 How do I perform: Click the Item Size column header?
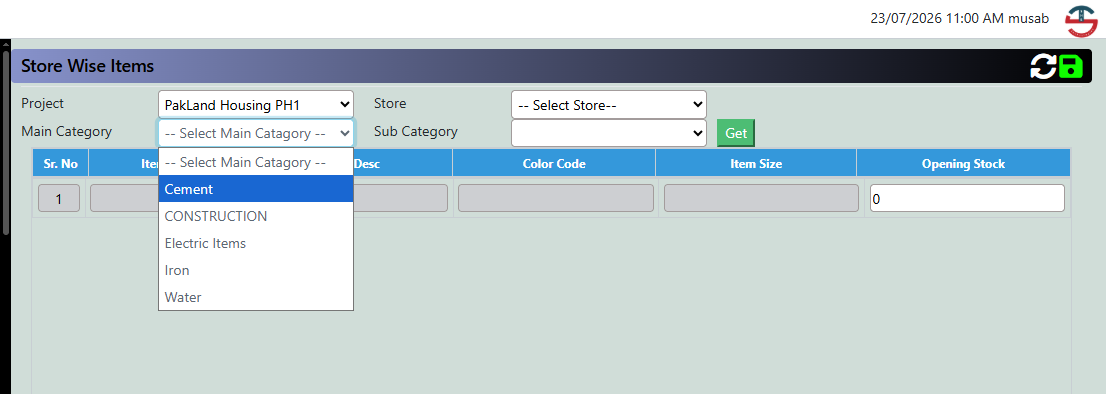755,164
